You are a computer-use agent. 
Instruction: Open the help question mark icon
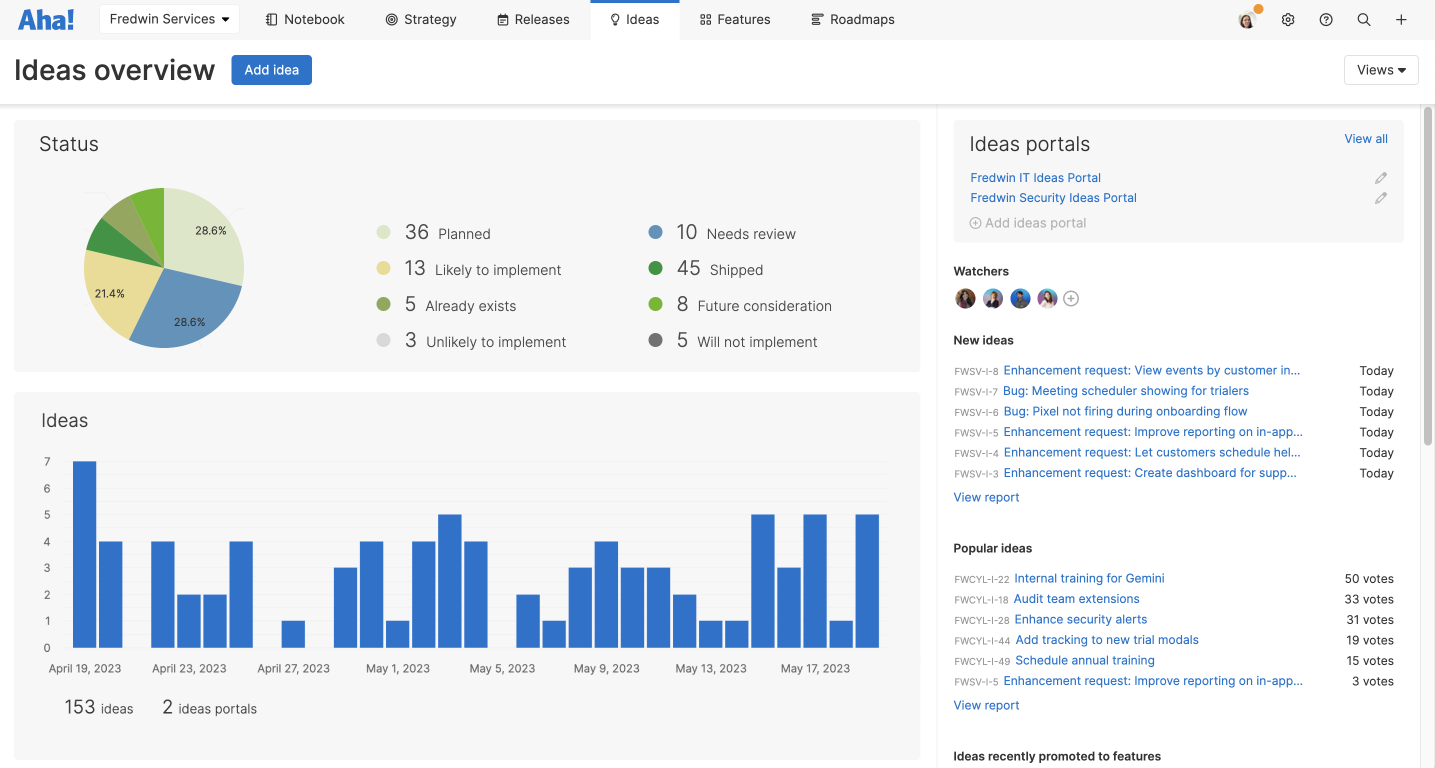click(x=1326, y=19)
